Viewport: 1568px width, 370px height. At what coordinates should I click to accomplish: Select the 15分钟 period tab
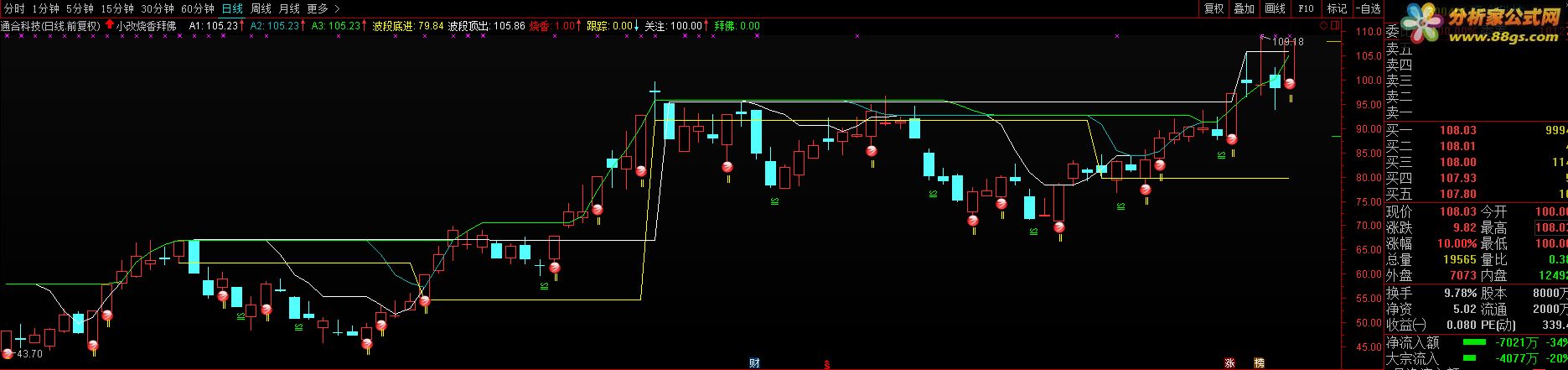coord(117,8)
